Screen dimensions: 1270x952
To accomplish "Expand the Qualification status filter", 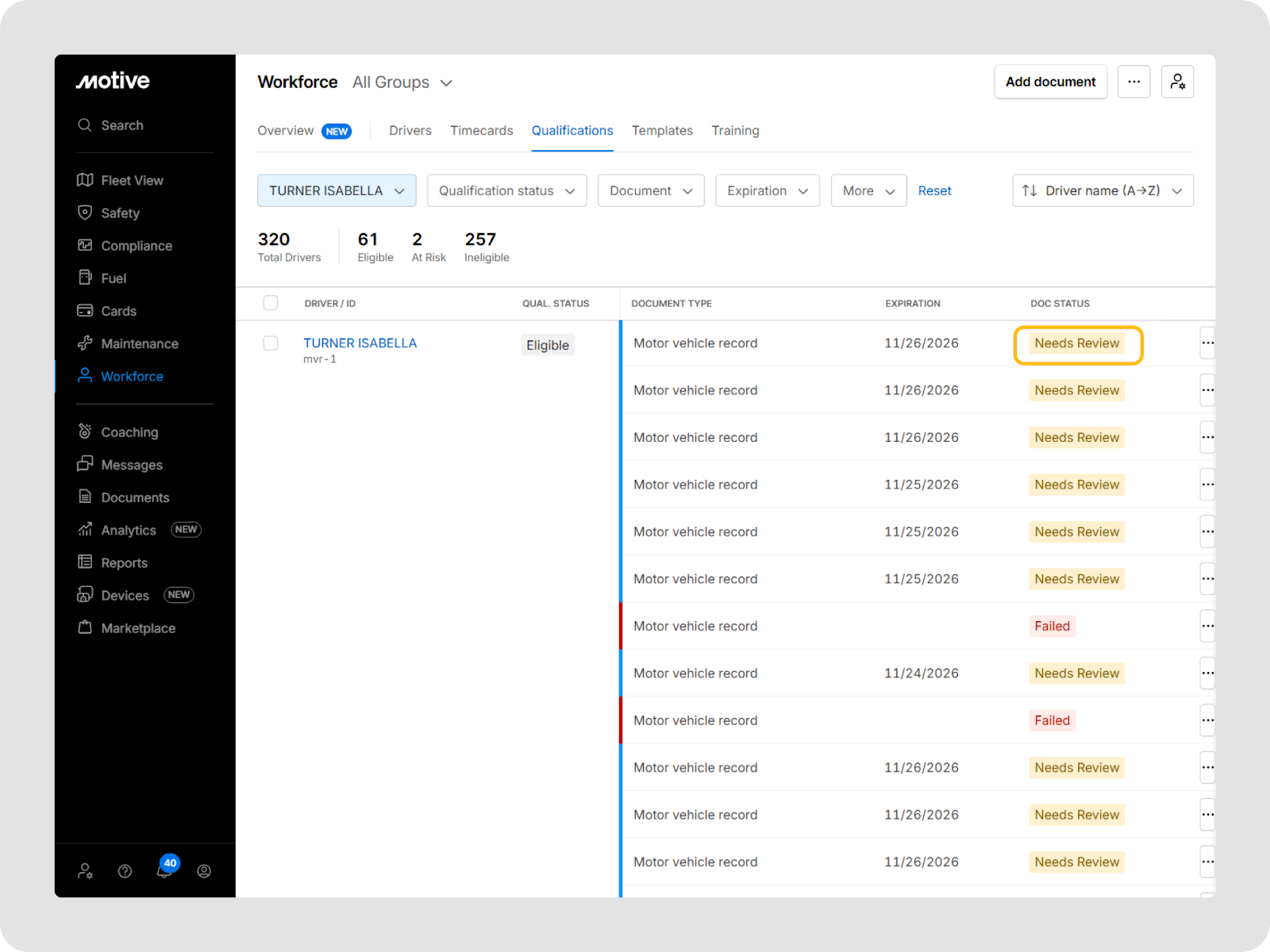I will (506, 190).
